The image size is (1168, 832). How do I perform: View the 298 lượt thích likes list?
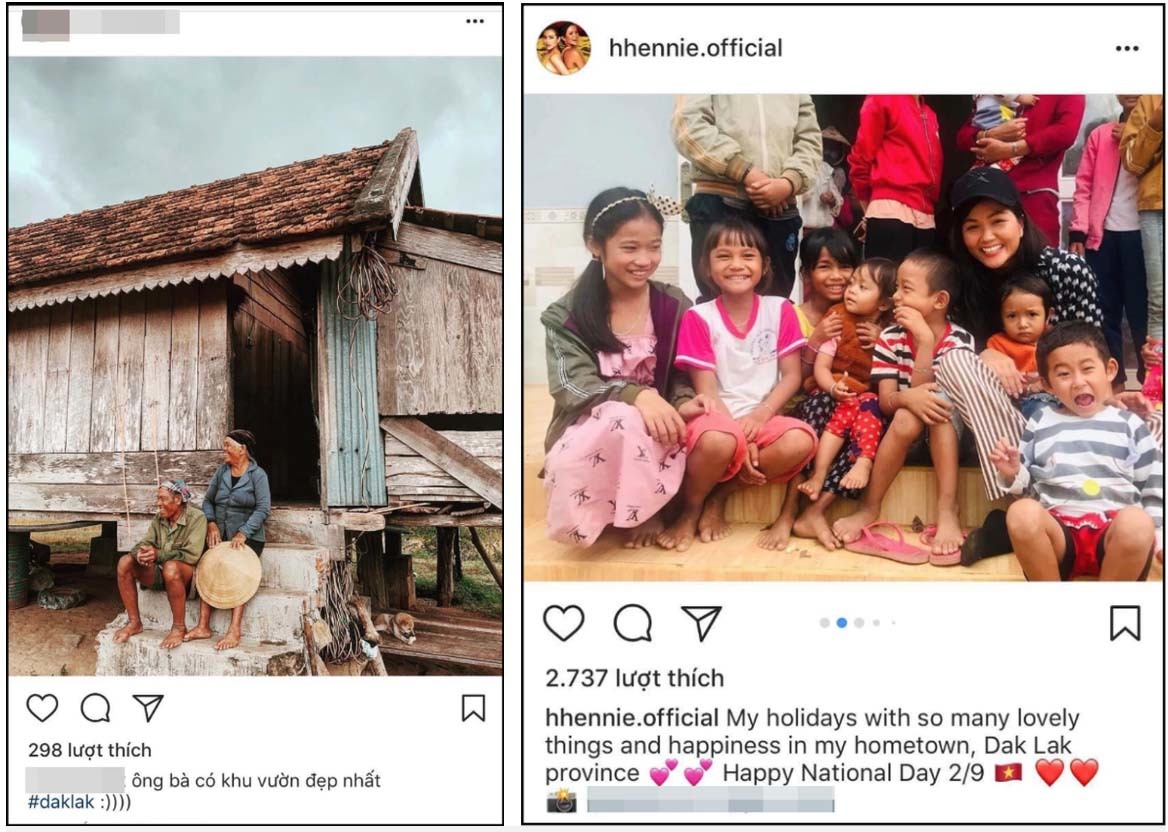click(x=89, y=750)
